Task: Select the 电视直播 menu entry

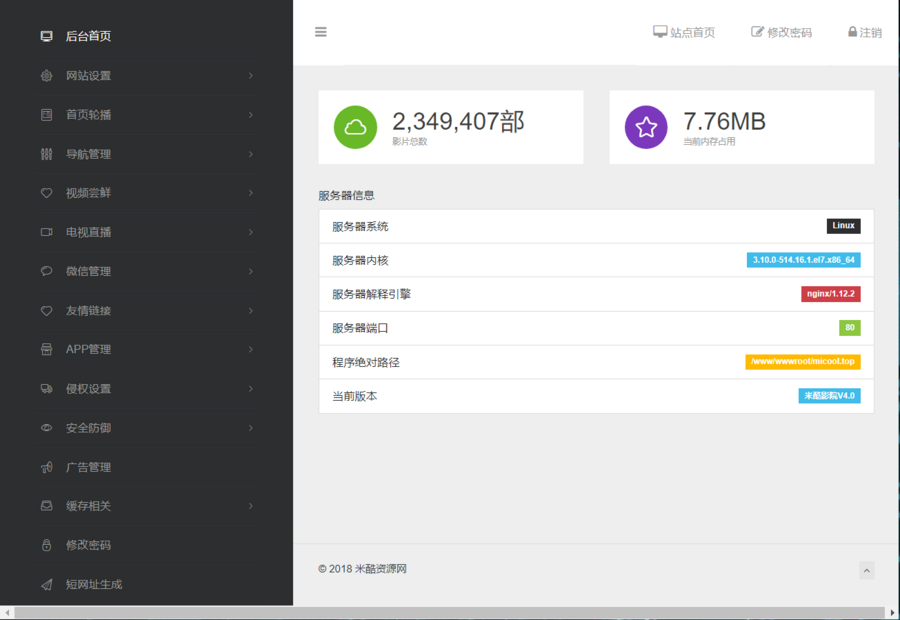Action: click(88, 232)
